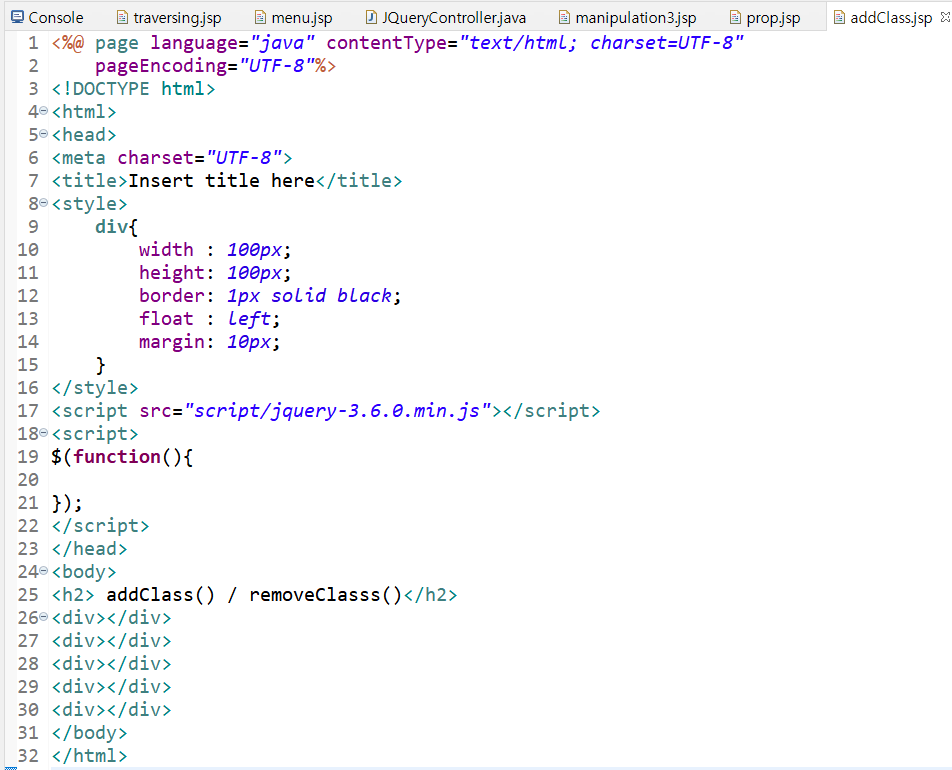Click the closing </style> tag
Viewport: 952px width, 770px height.
[x=95, y=387]
